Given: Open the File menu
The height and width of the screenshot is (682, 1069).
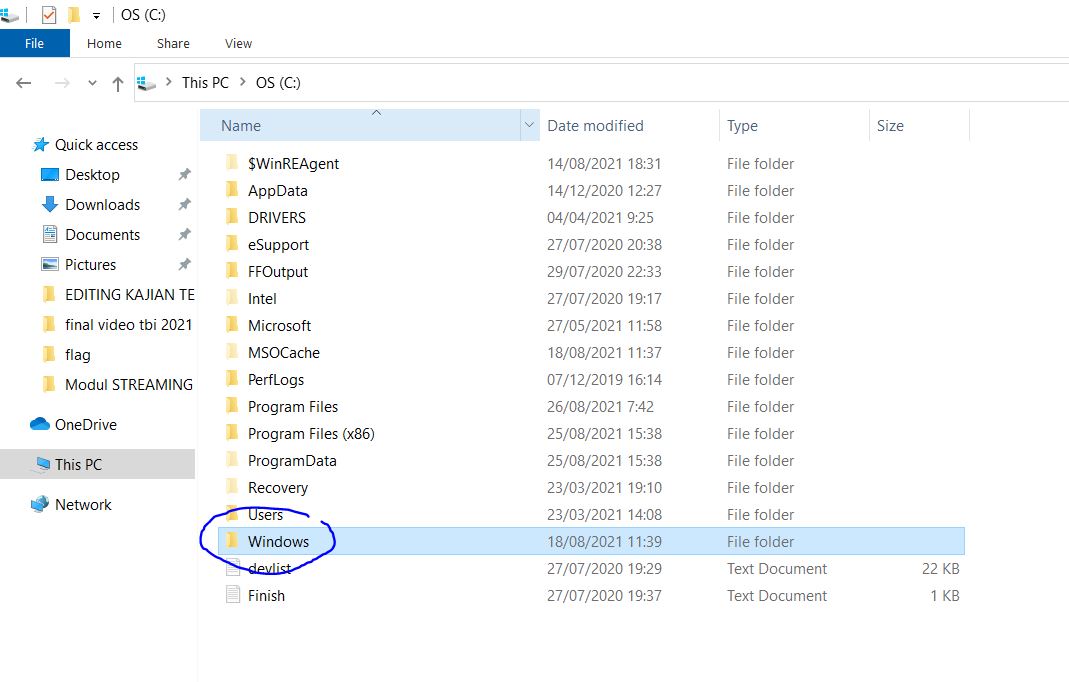Looking at the screenshot, I should [34, 44].
